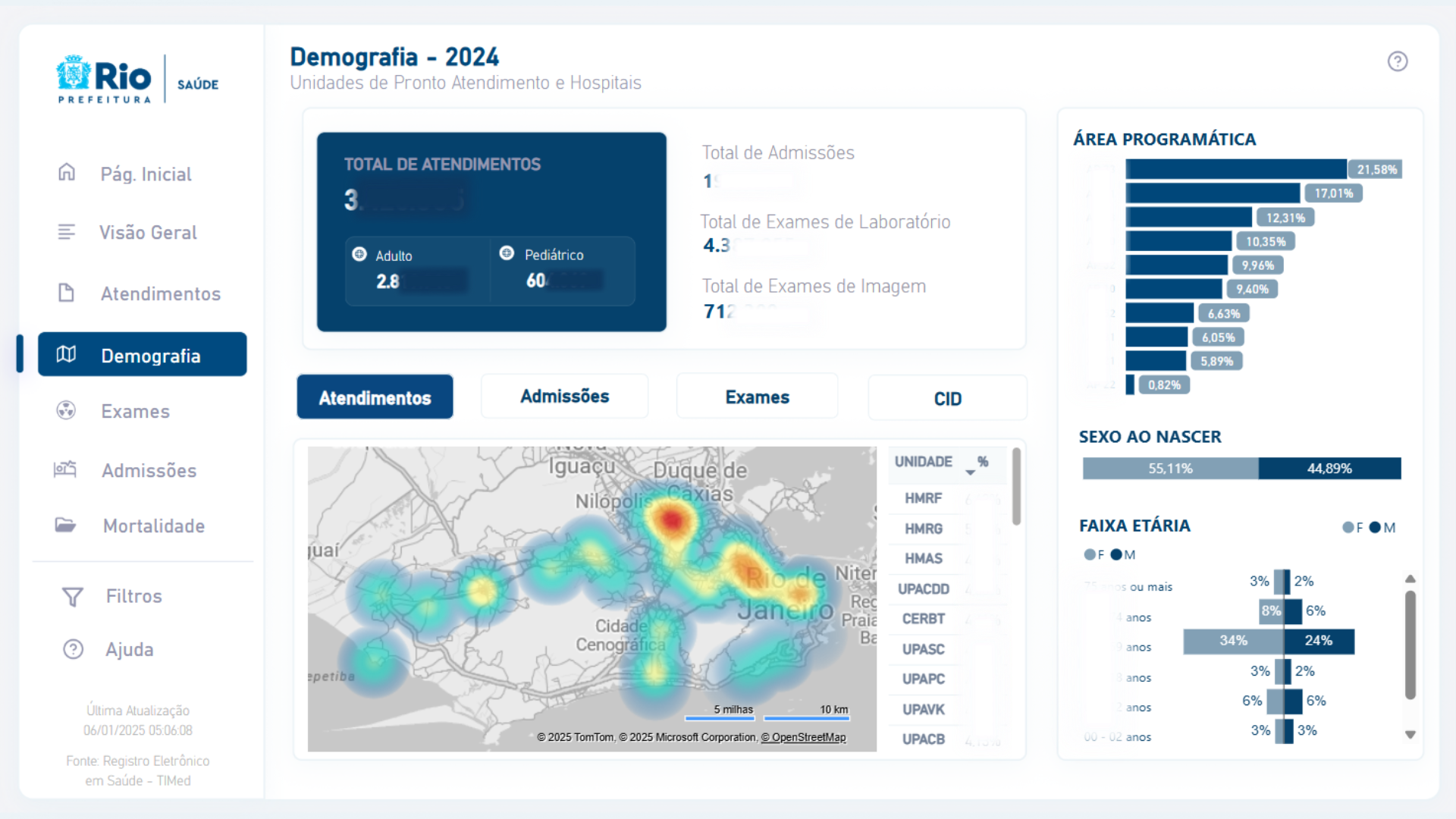This screenshot has width=1456, height=819.
Task: Click the home icon beside Pág. Inicial
Action: coord(67,172)
